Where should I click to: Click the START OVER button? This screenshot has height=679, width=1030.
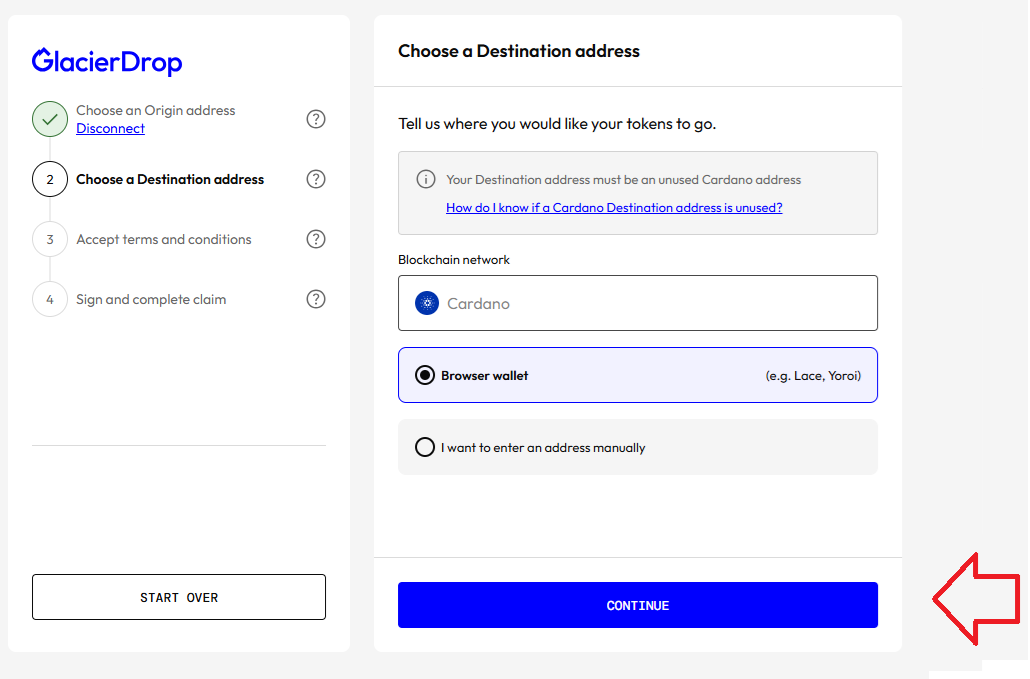[179, 597]
